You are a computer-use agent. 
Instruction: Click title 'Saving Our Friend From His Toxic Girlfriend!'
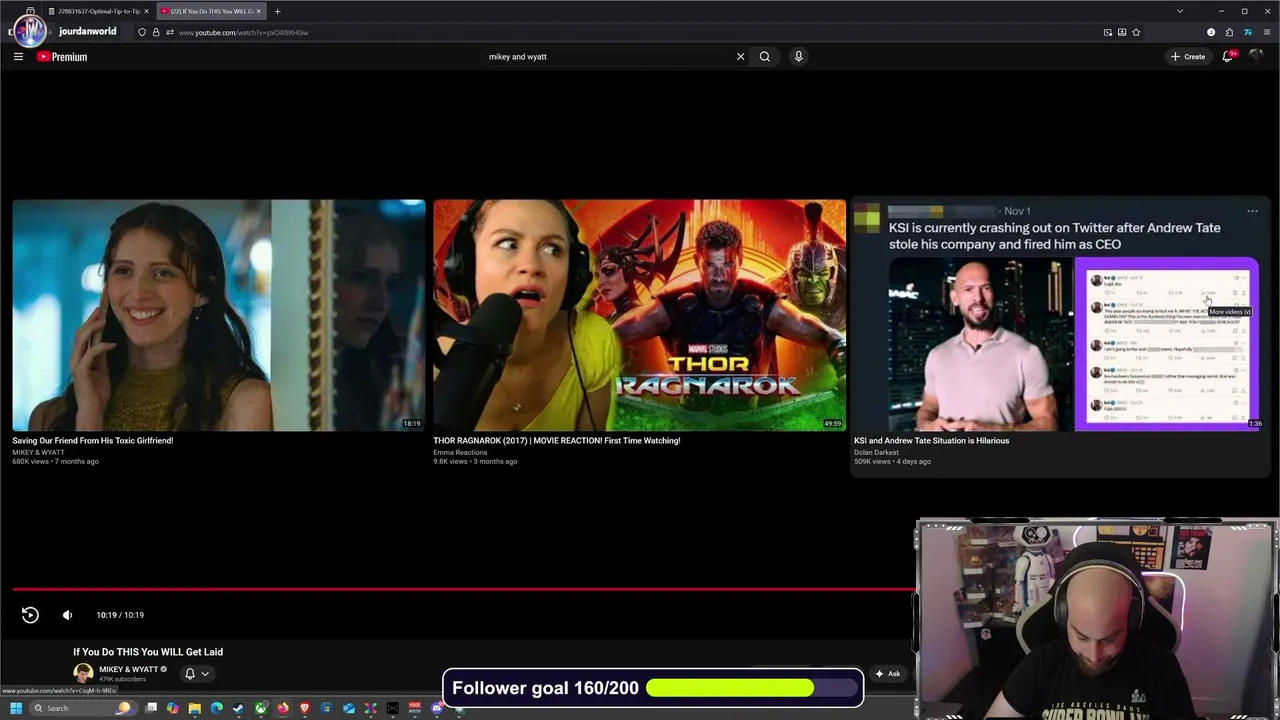point(93,440)
